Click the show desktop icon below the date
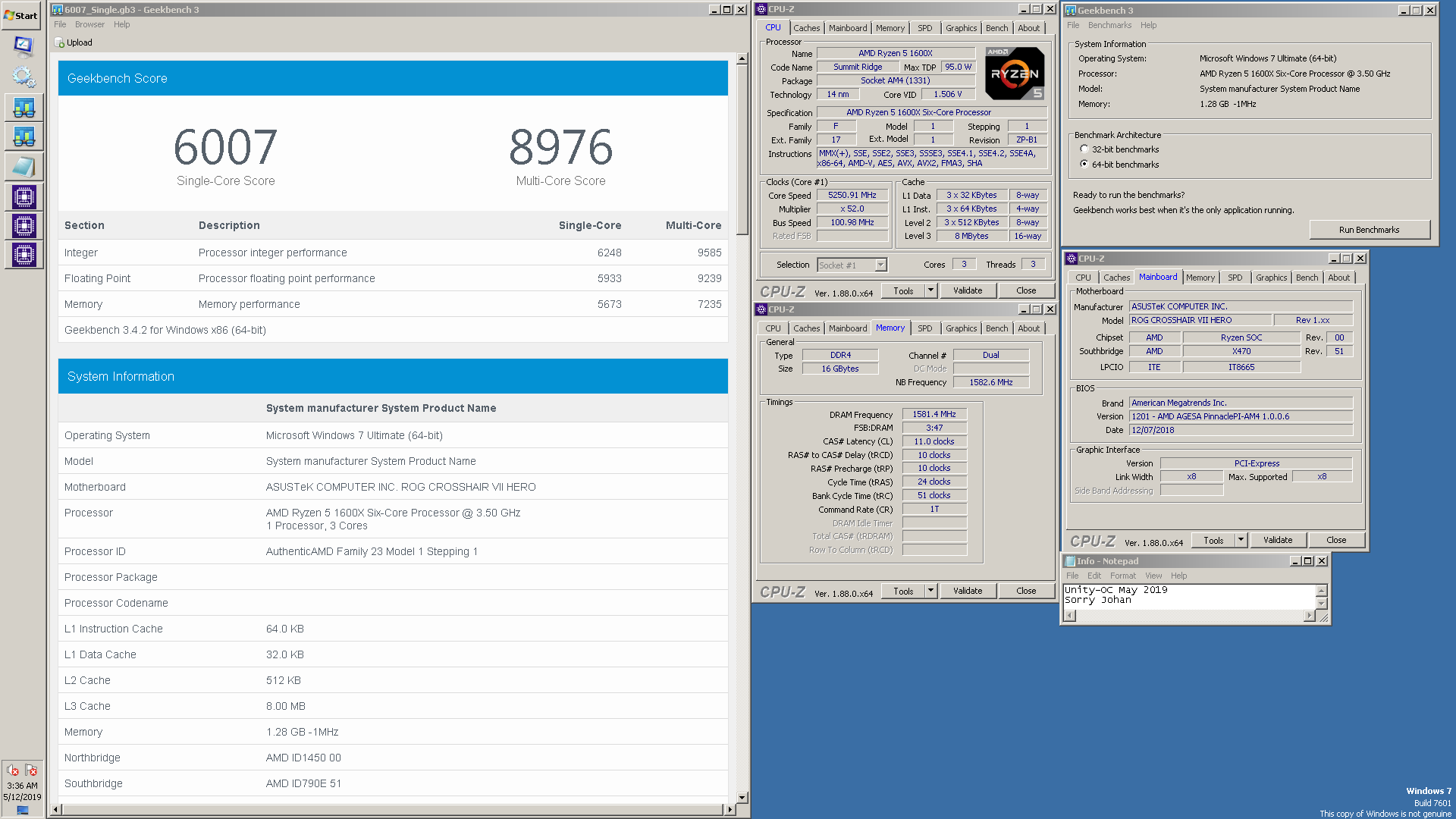This screenshot has height=819, width=1456. point(23,810)
